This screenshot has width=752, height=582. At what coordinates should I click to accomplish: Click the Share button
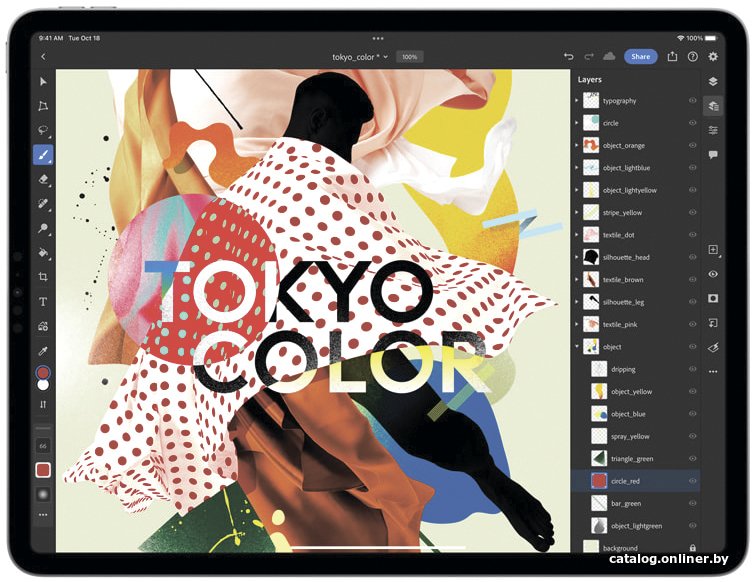pyautogui.click(x=640, y=57)
